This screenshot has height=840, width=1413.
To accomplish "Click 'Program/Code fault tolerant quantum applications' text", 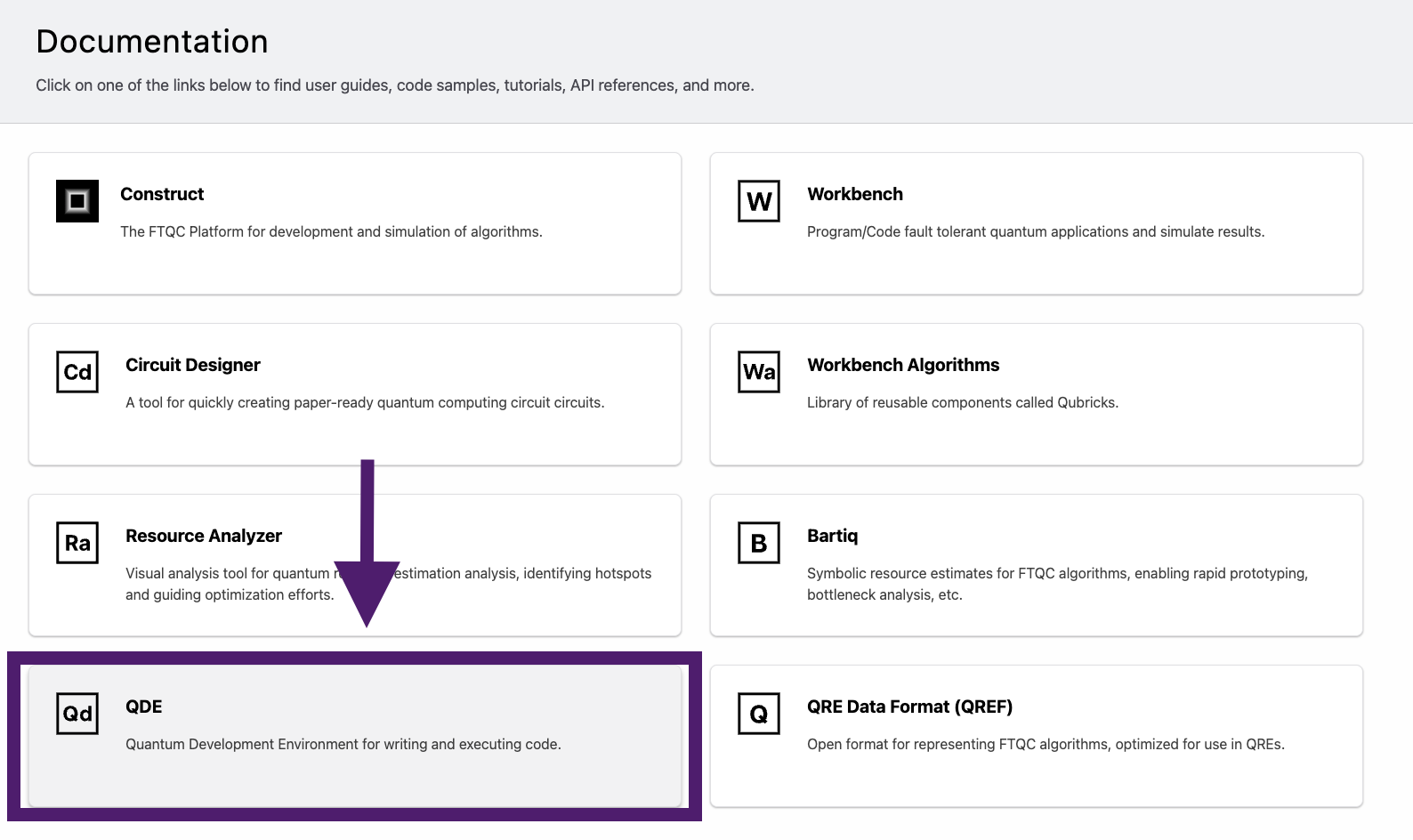I will (x=1036, y=231).
